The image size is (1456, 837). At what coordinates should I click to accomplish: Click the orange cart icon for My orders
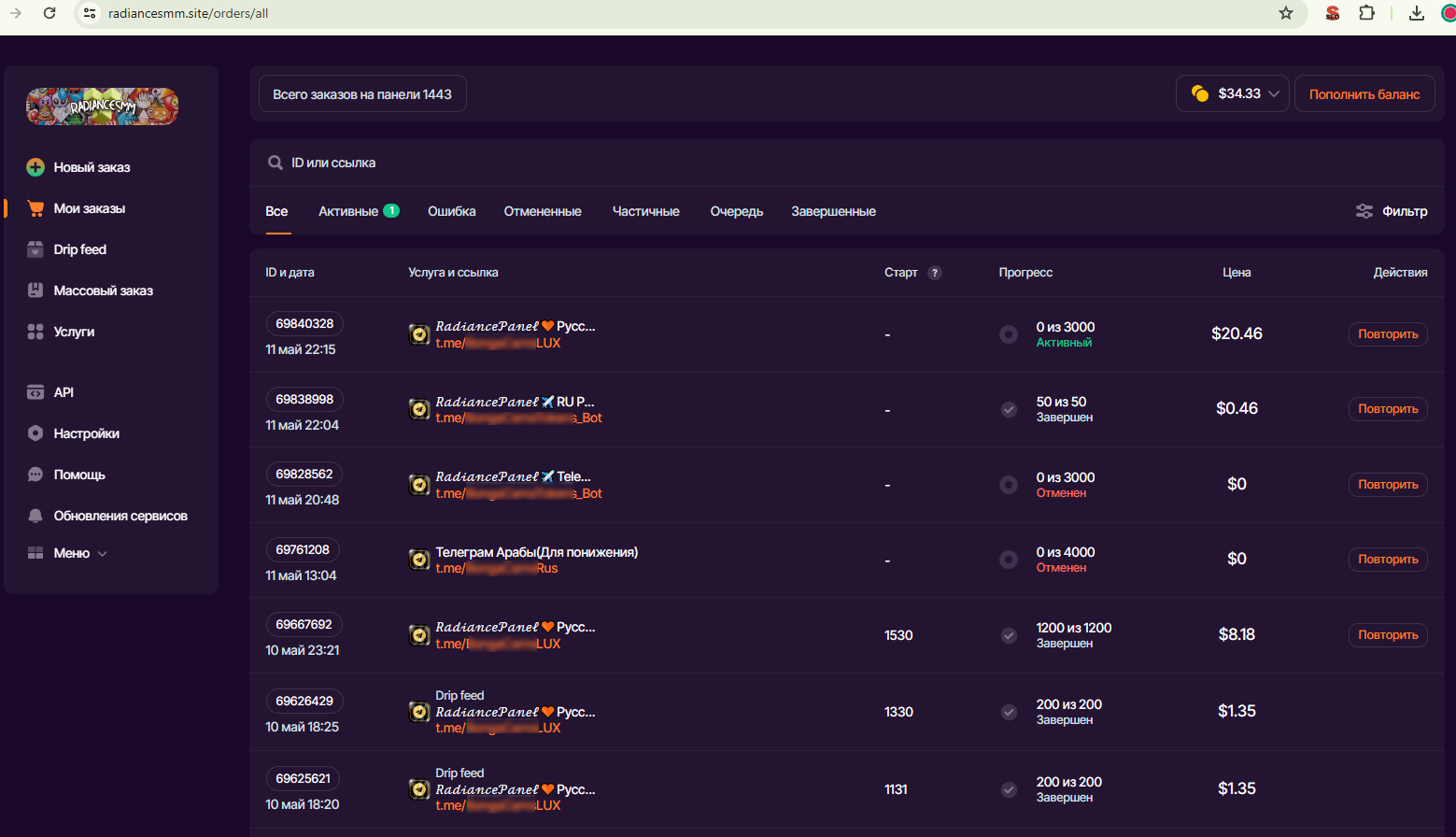tap(35, 208)
